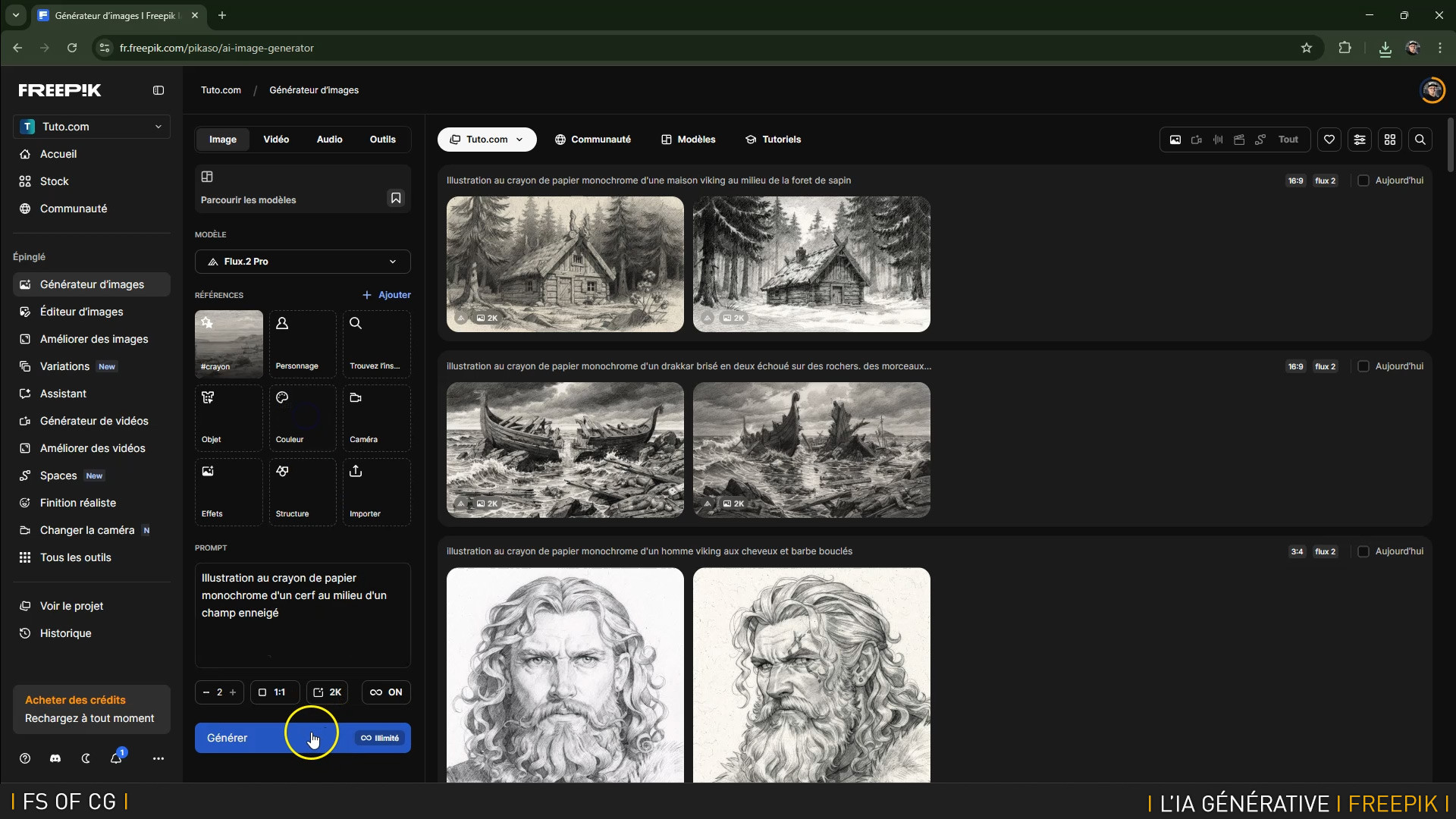Collapse the Freepik sidebar panel icon

[158, 90]
